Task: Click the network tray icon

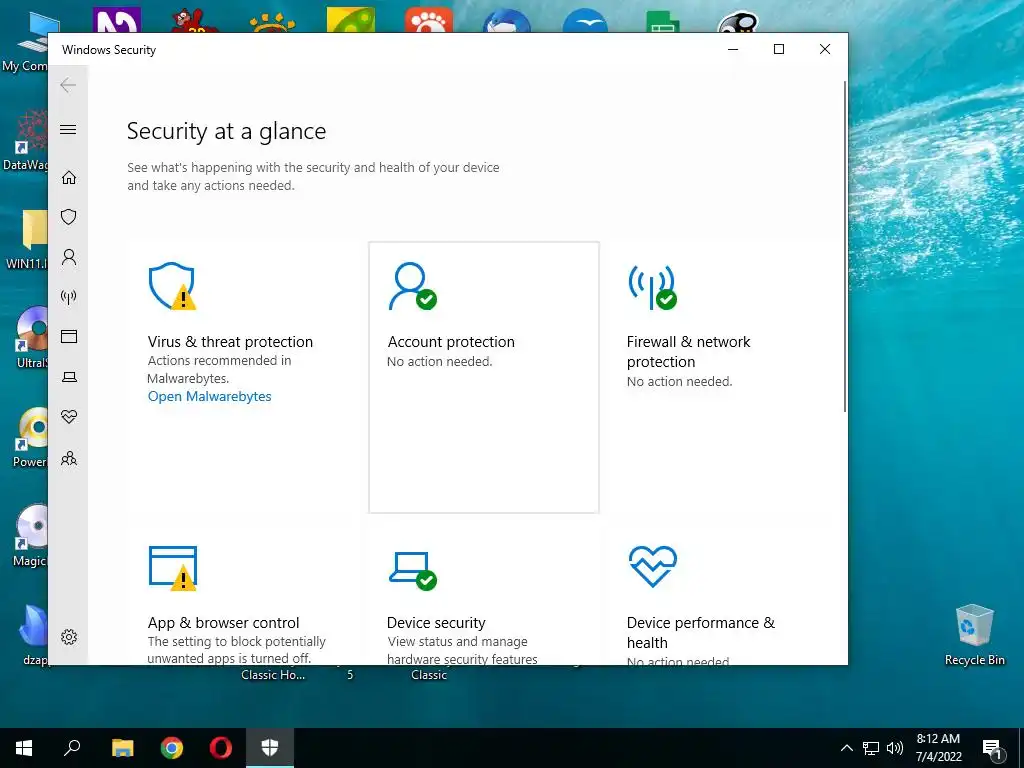Action: 871,748
